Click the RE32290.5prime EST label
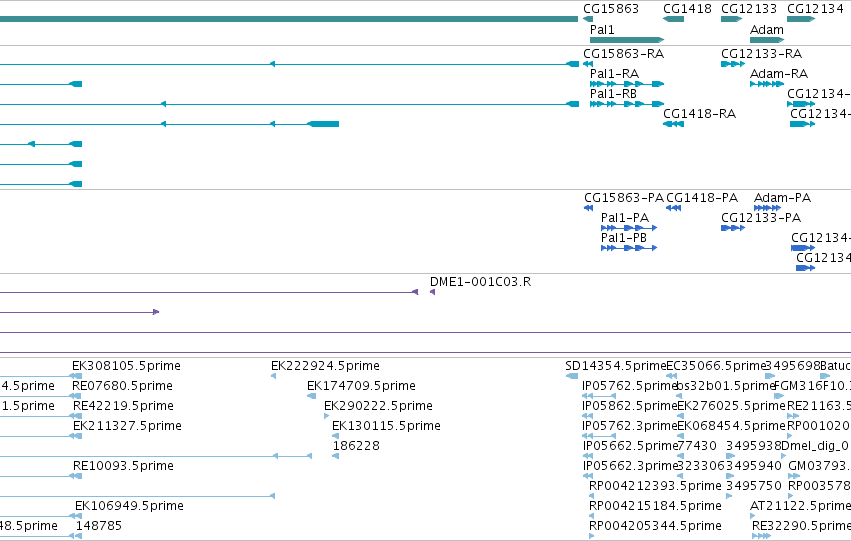 pos(802,526)
